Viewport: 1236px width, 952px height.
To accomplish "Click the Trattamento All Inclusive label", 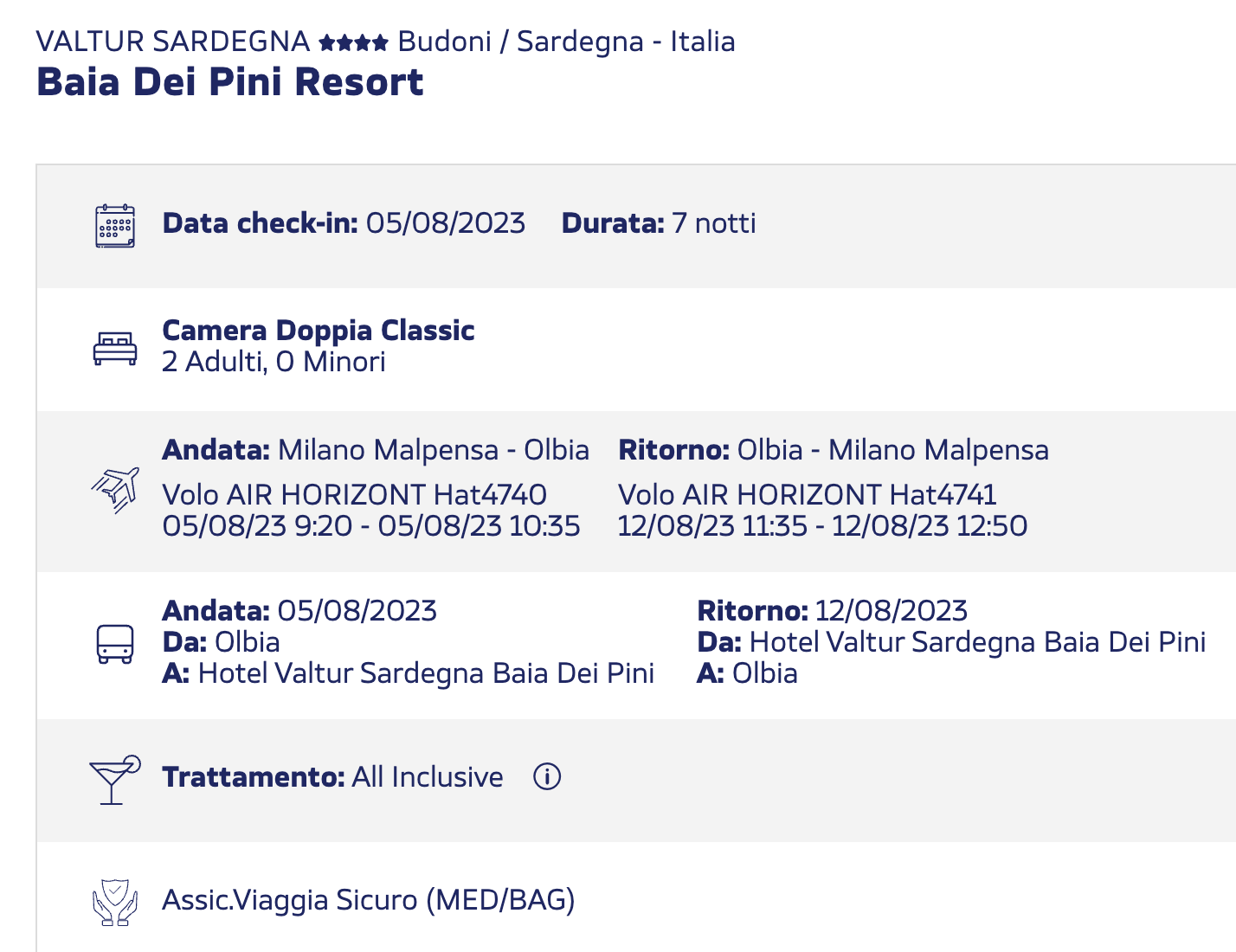I will [332, 777].
